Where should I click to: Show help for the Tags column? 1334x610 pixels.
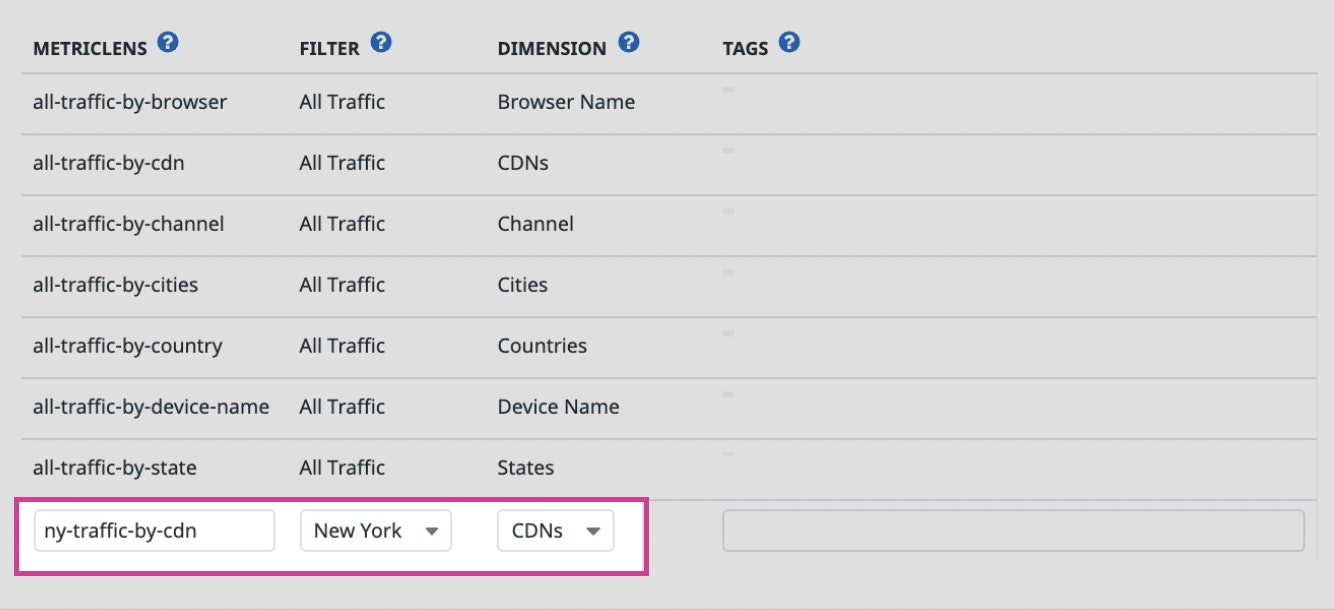(789, 43)
